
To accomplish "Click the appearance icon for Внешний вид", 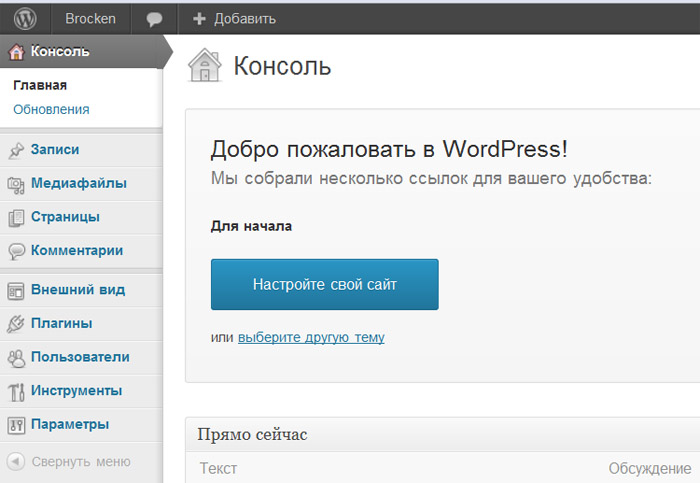I will [16, 291].
